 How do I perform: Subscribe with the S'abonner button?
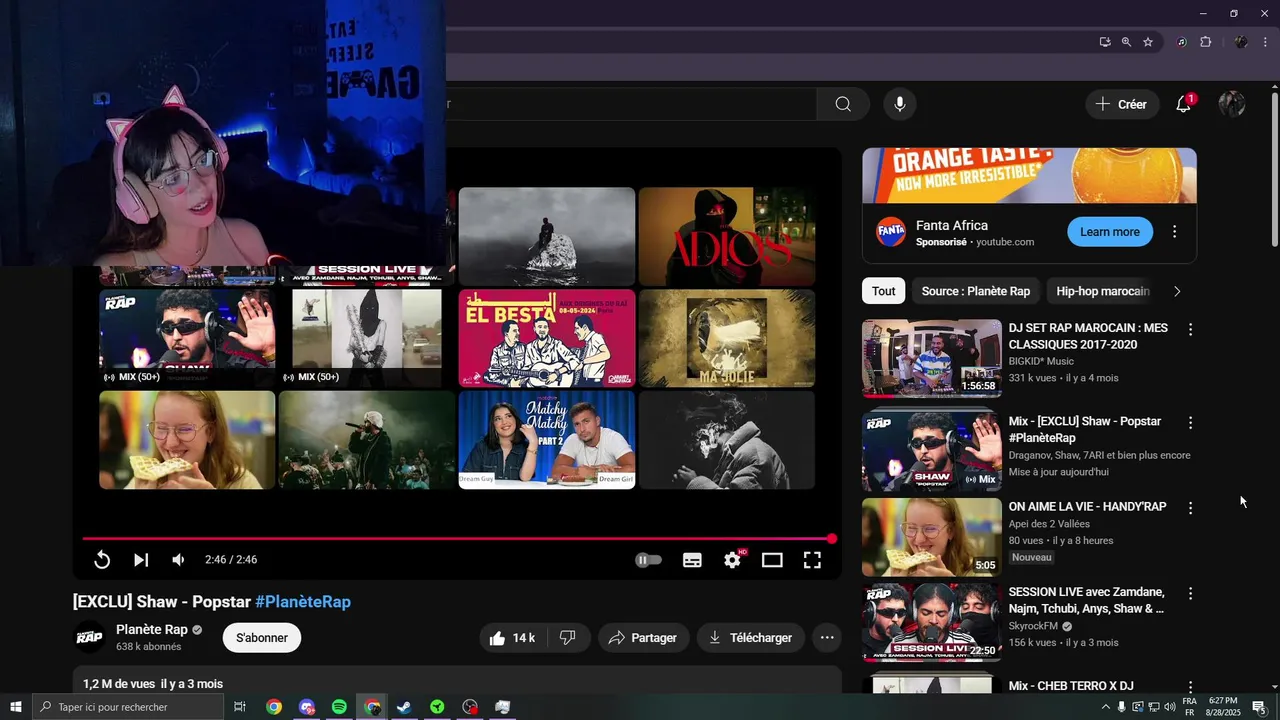click(x=262, y=638)
